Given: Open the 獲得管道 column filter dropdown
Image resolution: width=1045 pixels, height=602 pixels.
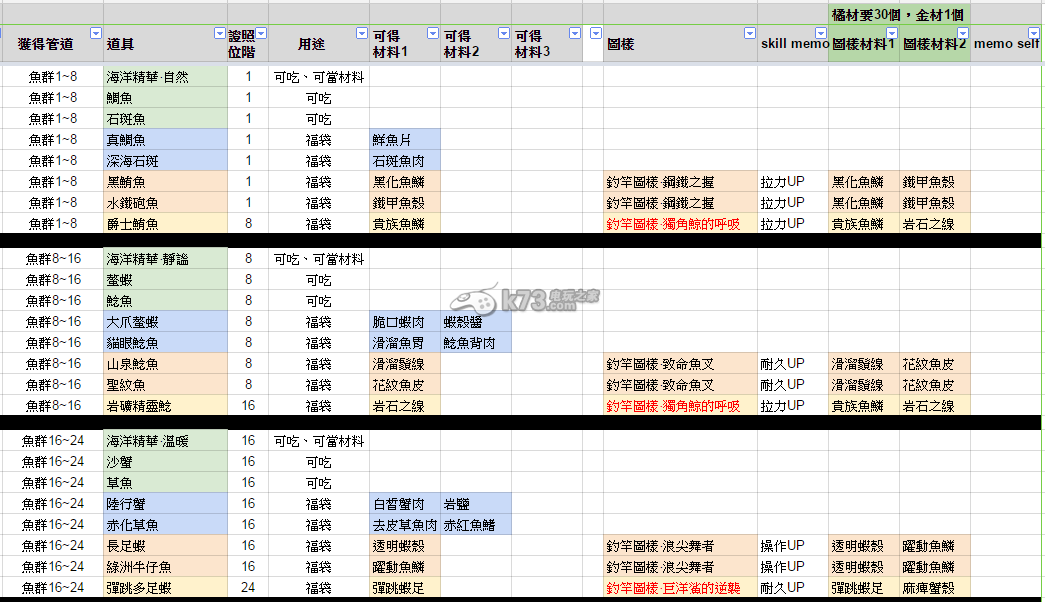Looking at the screenshot, I should [x=96, y=33].
